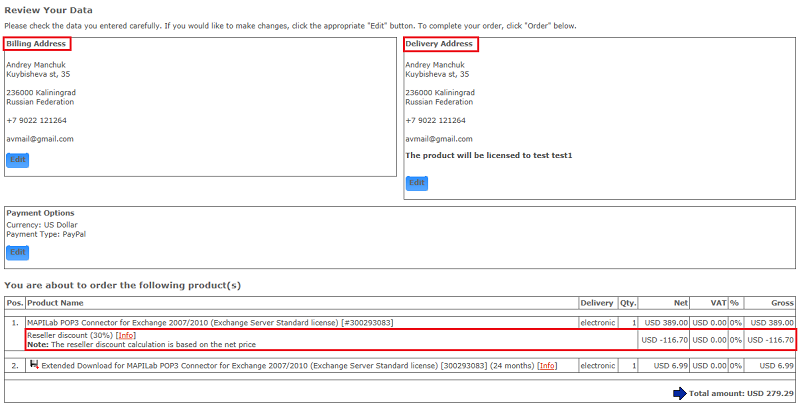Click "236000 Kaliningrad" in the Billing Address box
800x408 pixels.
(x=41, y=92)
